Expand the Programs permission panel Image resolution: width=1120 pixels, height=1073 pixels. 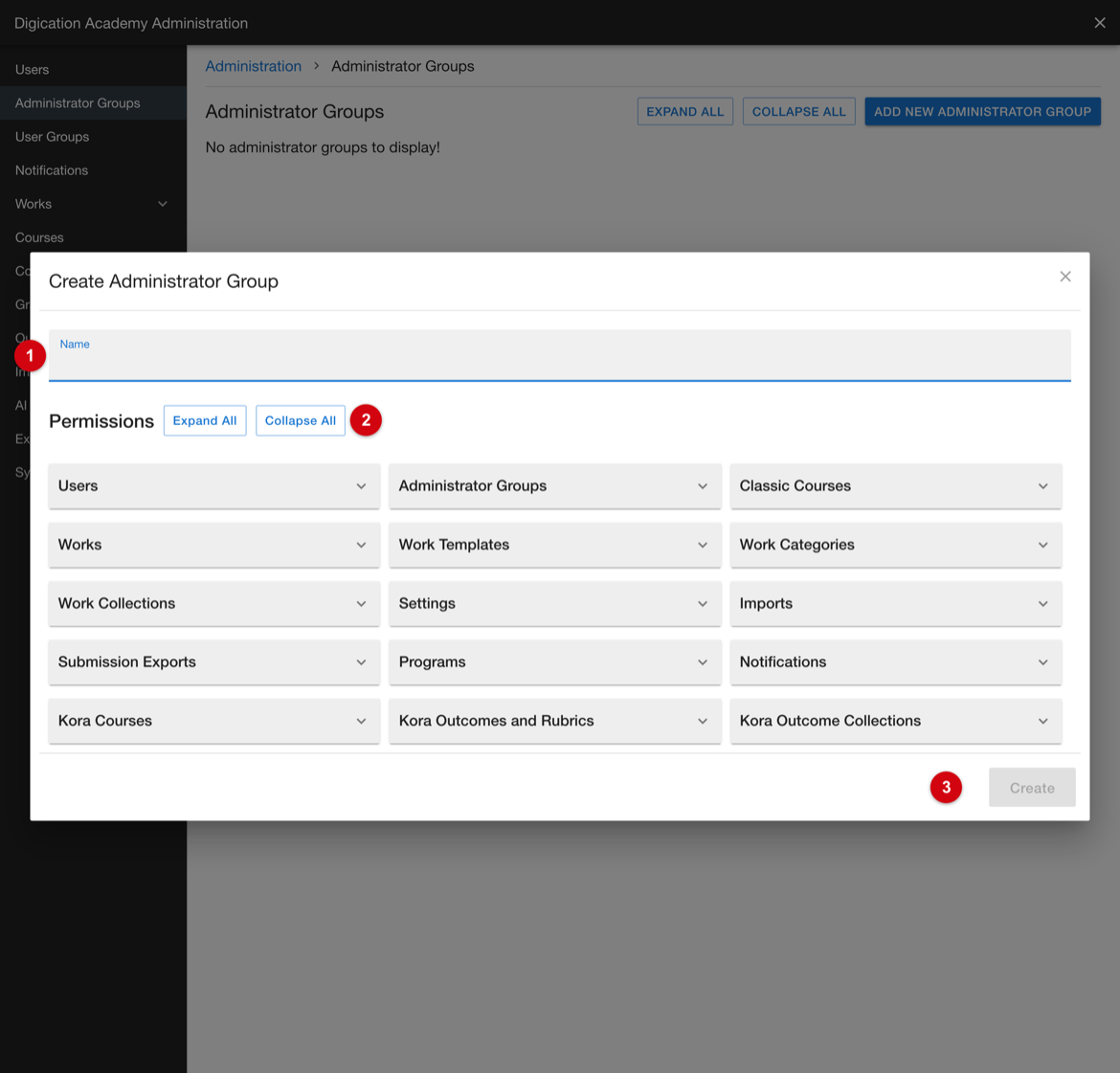click(554, 662)
